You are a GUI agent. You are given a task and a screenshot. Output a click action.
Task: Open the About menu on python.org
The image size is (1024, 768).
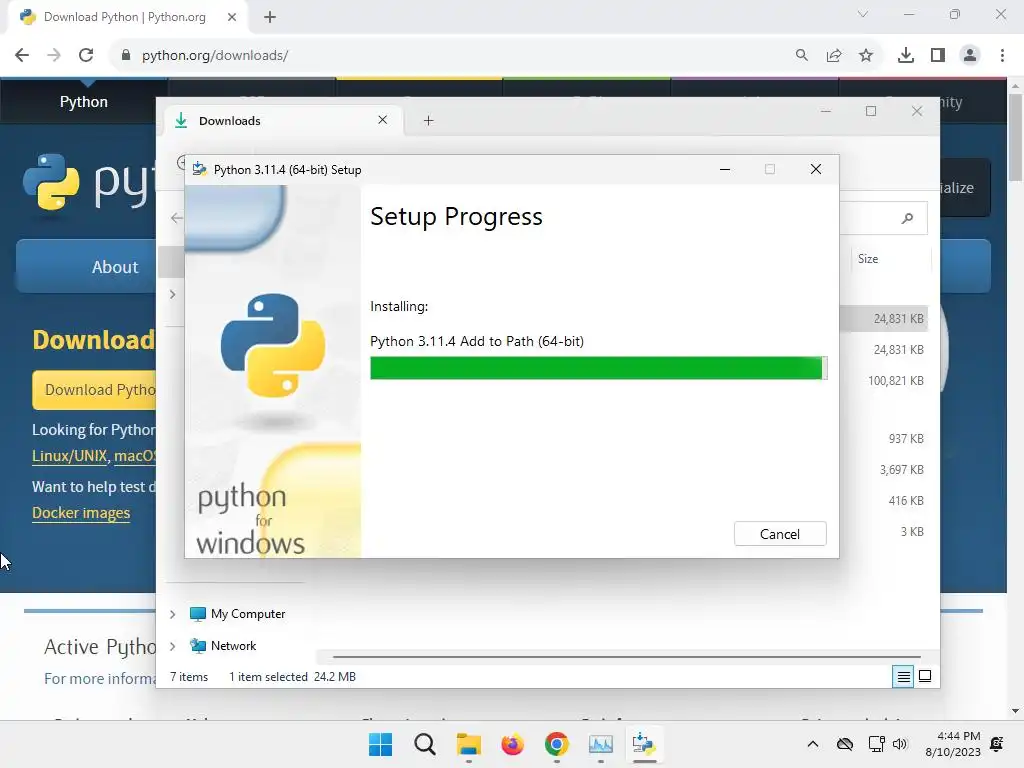click(115, 267)
